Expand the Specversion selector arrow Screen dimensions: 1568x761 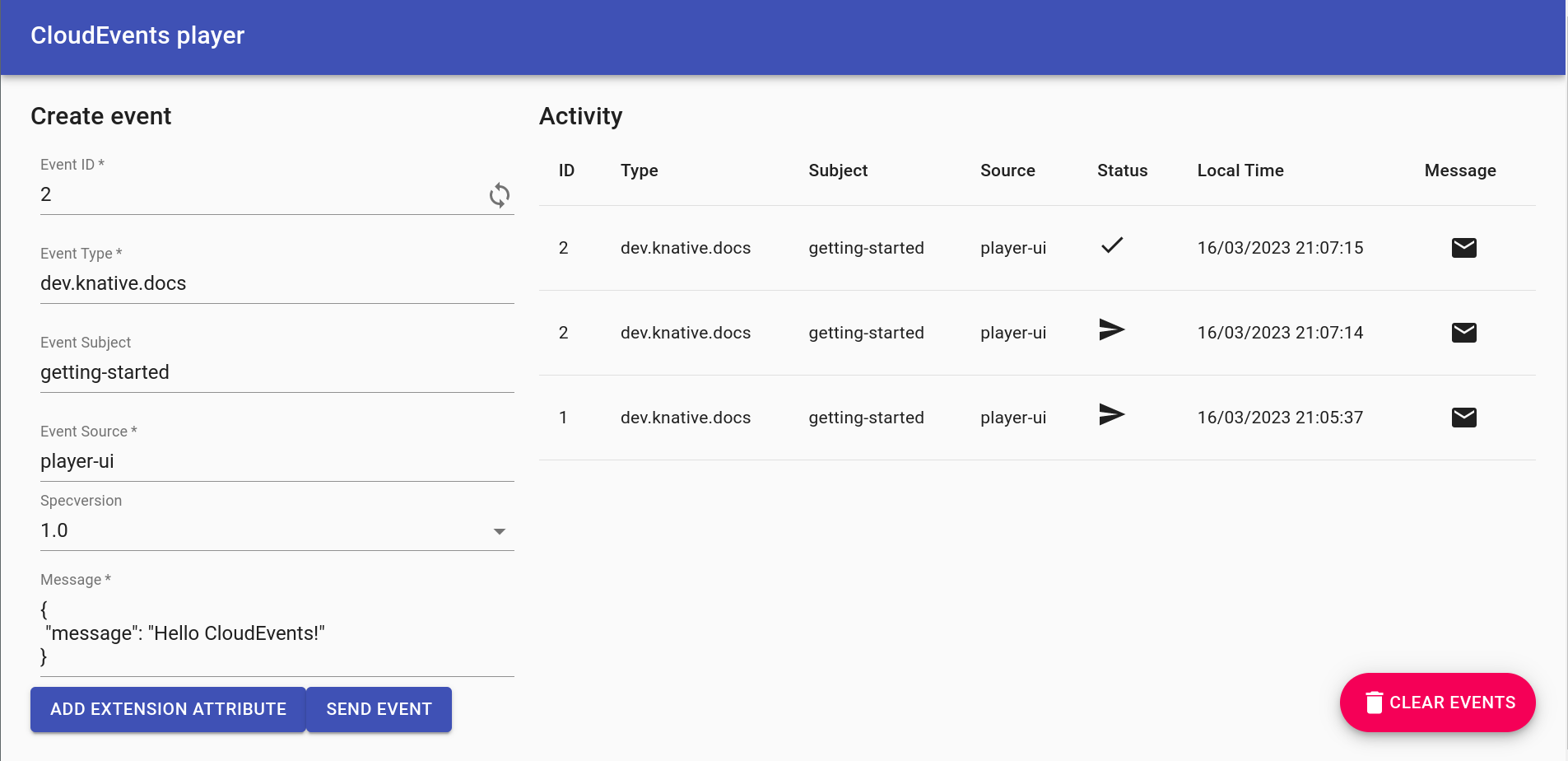pyautogui.click(x=499, y=531)
